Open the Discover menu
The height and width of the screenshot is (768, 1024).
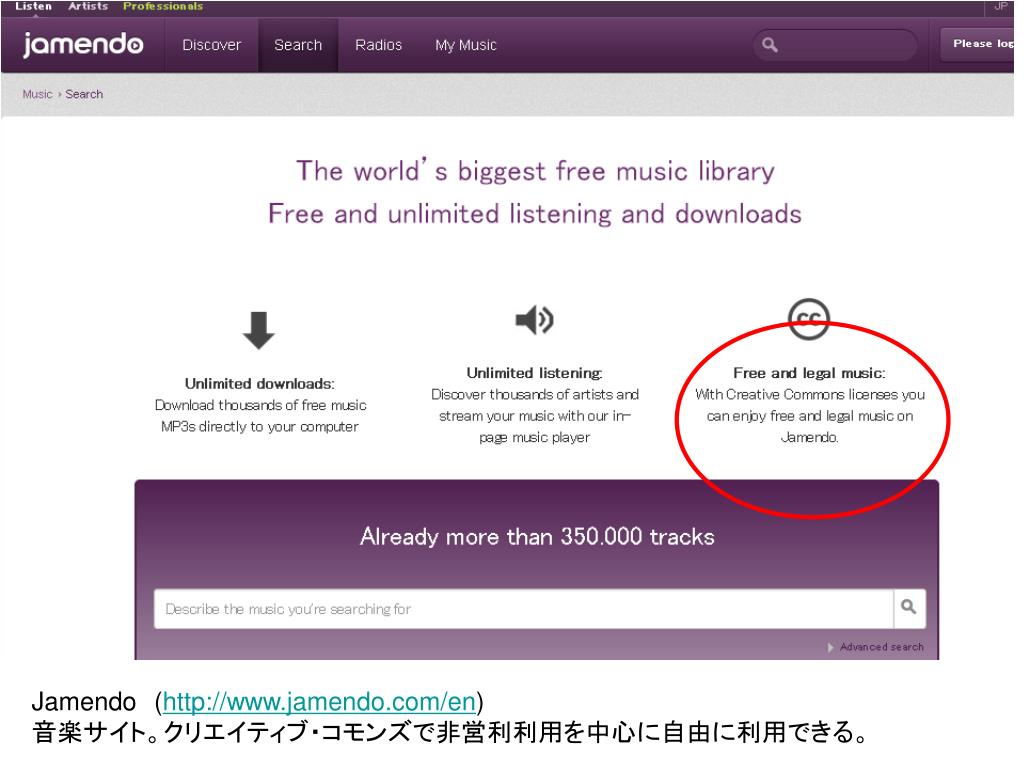[x=212, y=45]
